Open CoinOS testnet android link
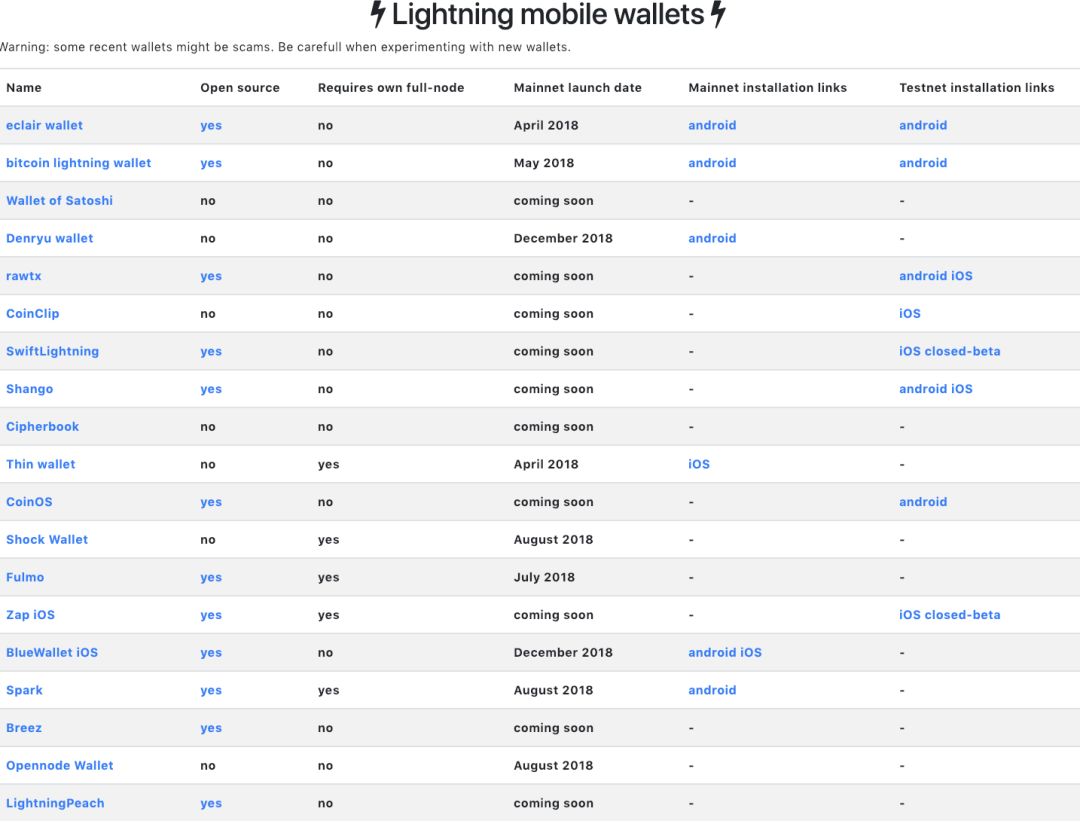The width and height of the screenshot is (1080, 839). (x=923, y=502)
